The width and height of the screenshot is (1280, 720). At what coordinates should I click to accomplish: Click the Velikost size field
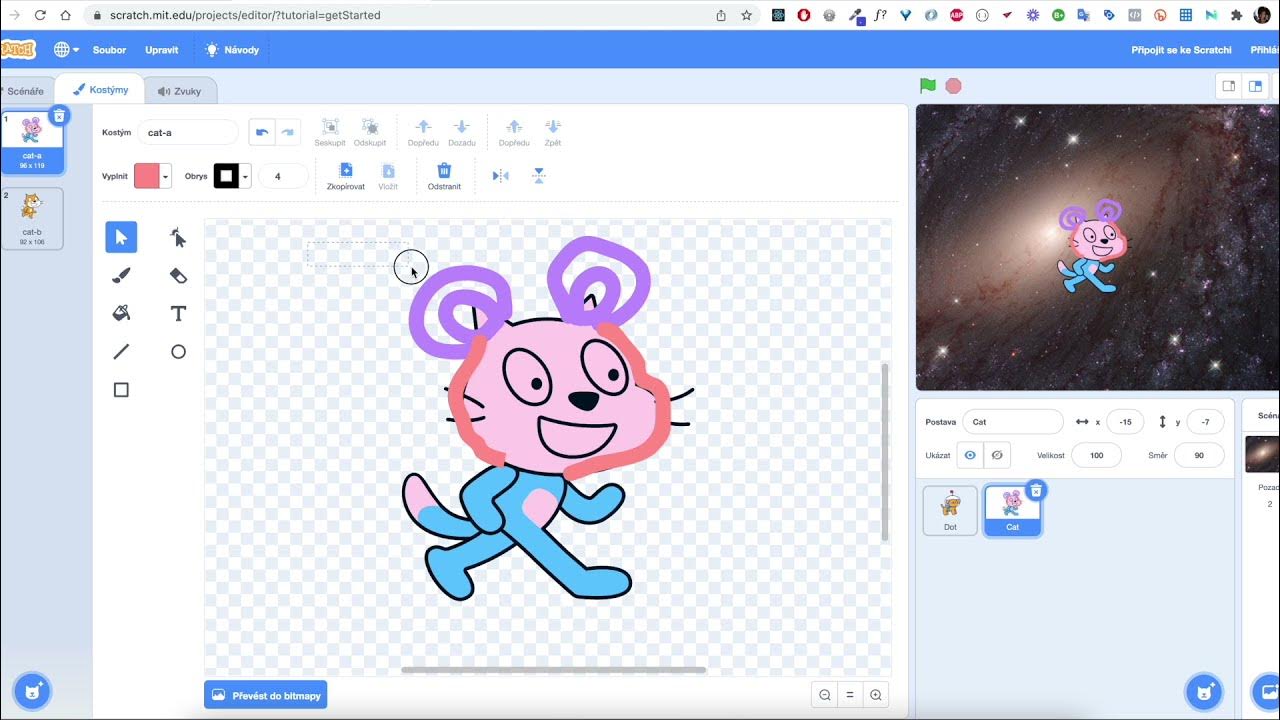[x=1096, y=455]
